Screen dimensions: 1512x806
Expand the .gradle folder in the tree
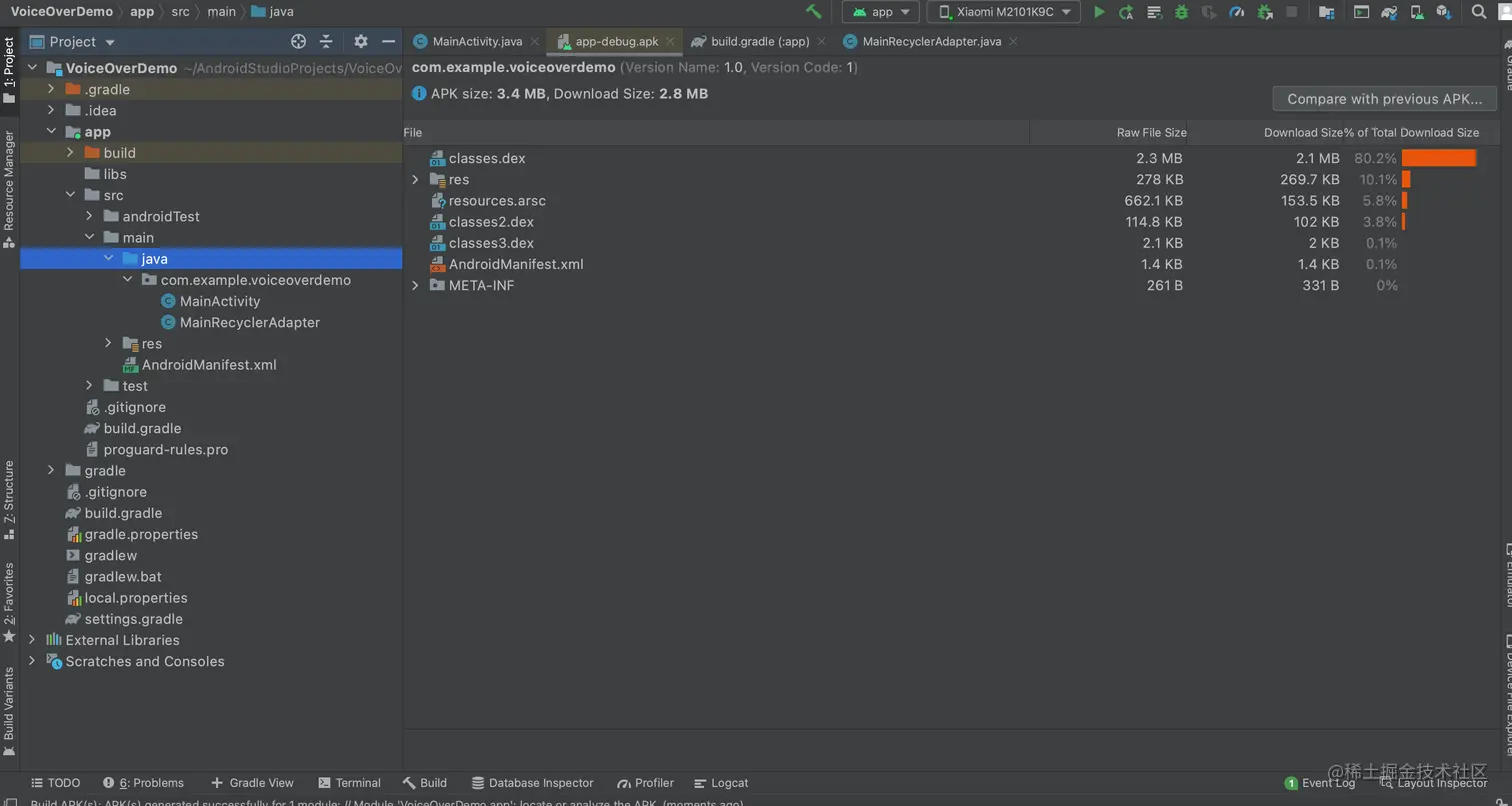tap(51, 90)
